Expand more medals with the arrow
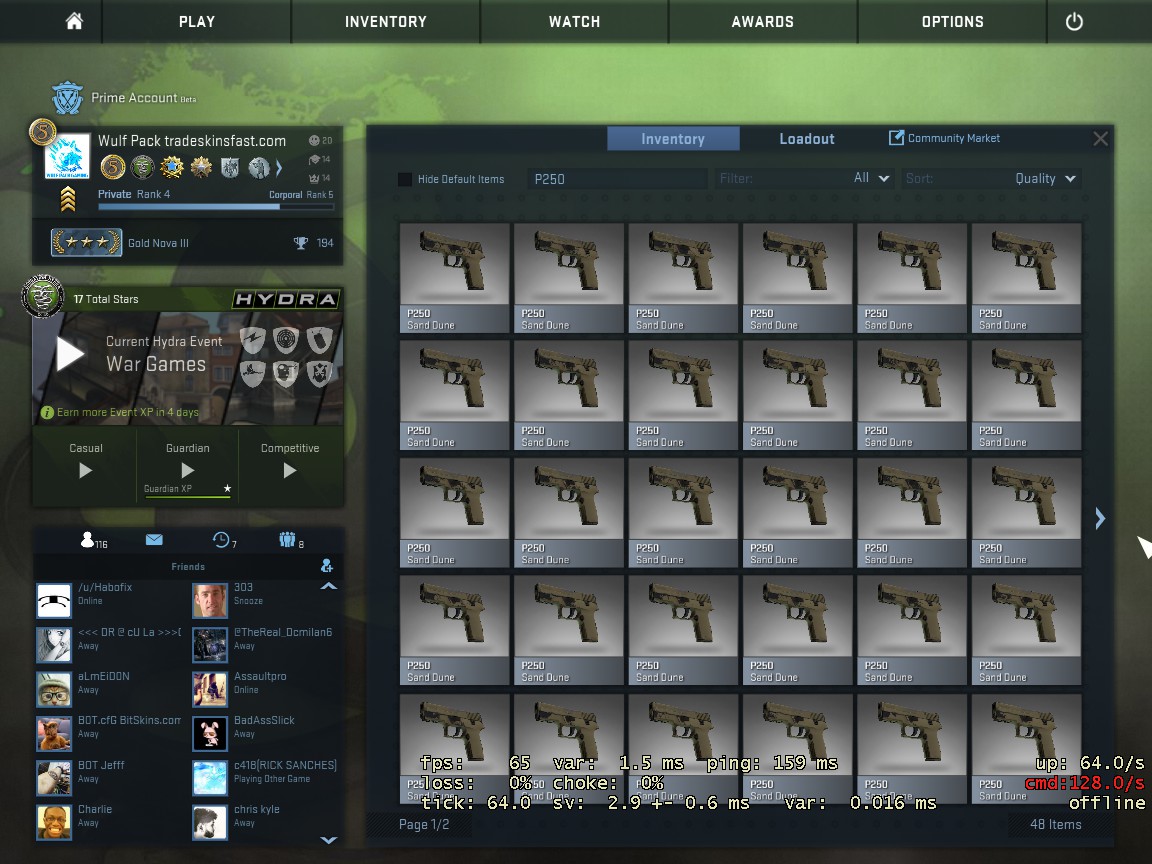The width and height of the screenshot is (1152, 864). click(x=279, y=168)
